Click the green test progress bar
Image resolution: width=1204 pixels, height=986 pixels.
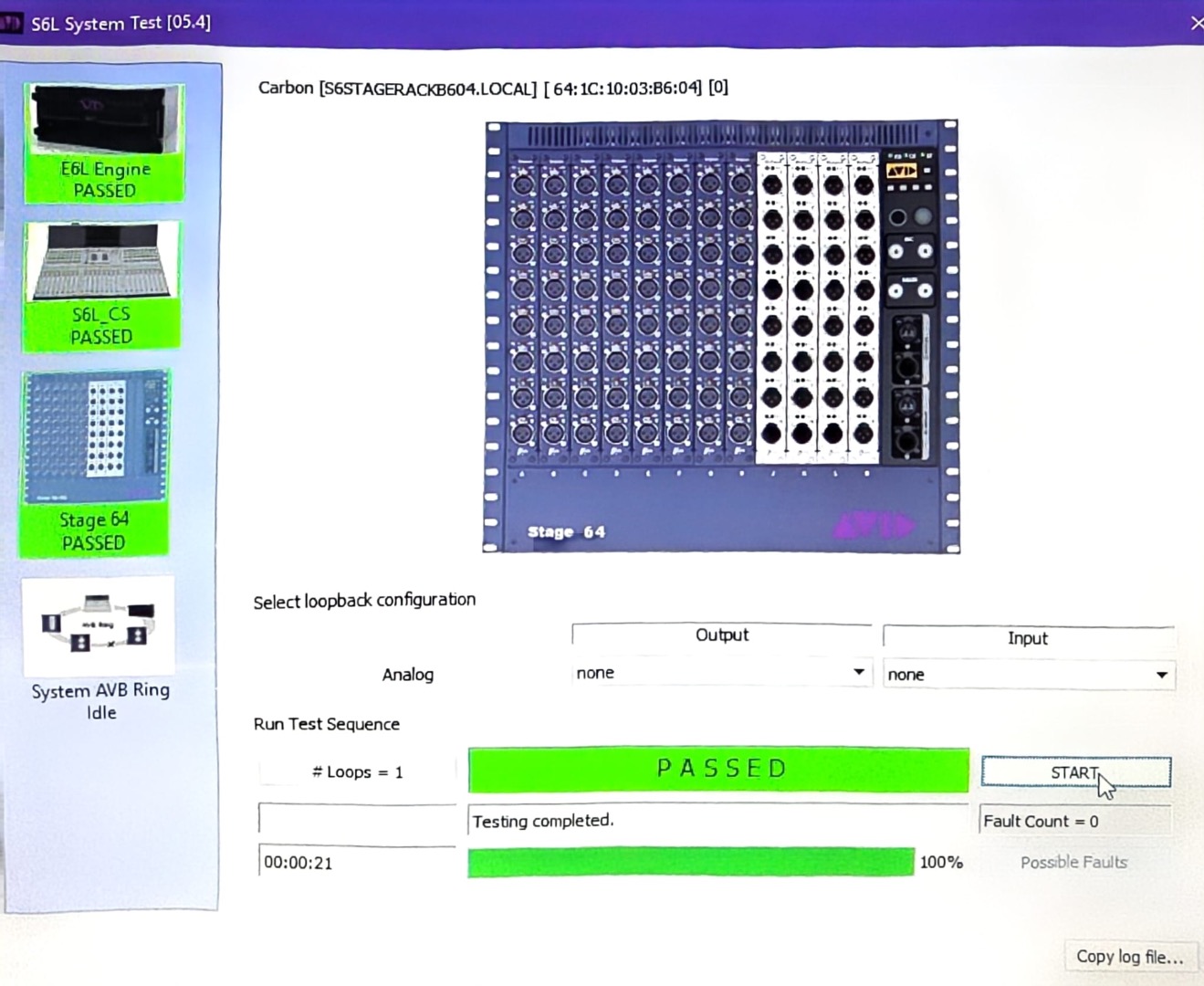pos(691,863)
